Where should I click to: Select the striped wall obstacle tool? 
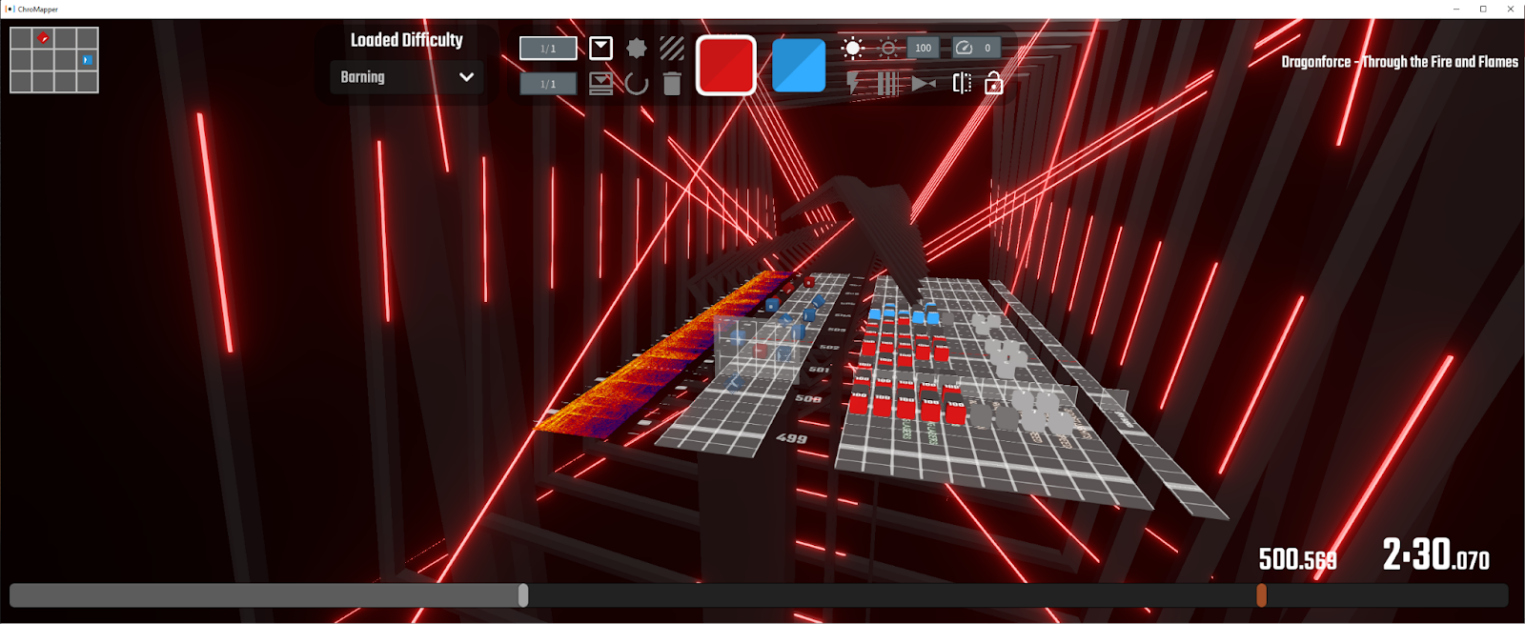click(672, 48)
